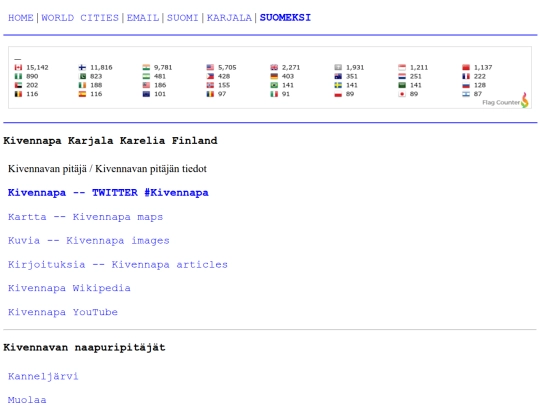Click the Sweden flag beside 141
The height and width of the screenshot is (405, 540).
(338, 85)
